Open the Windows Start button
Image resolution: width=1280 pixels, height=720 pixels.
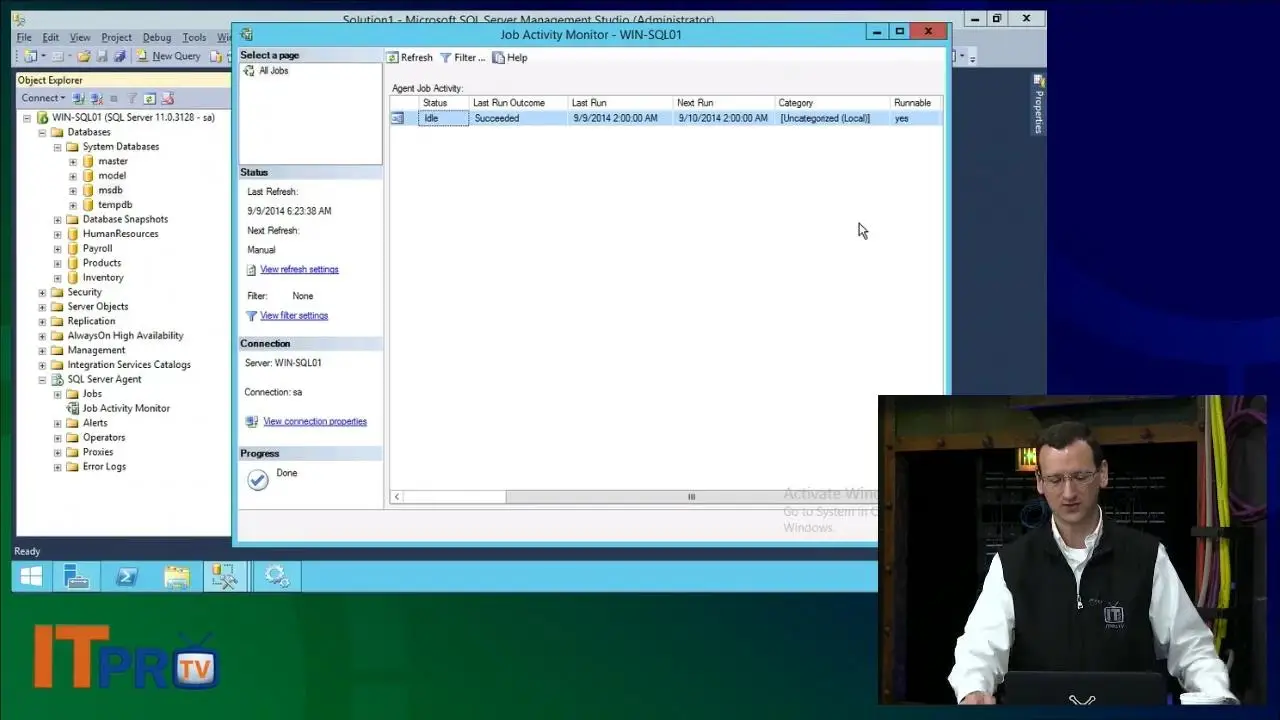point(31,577)
